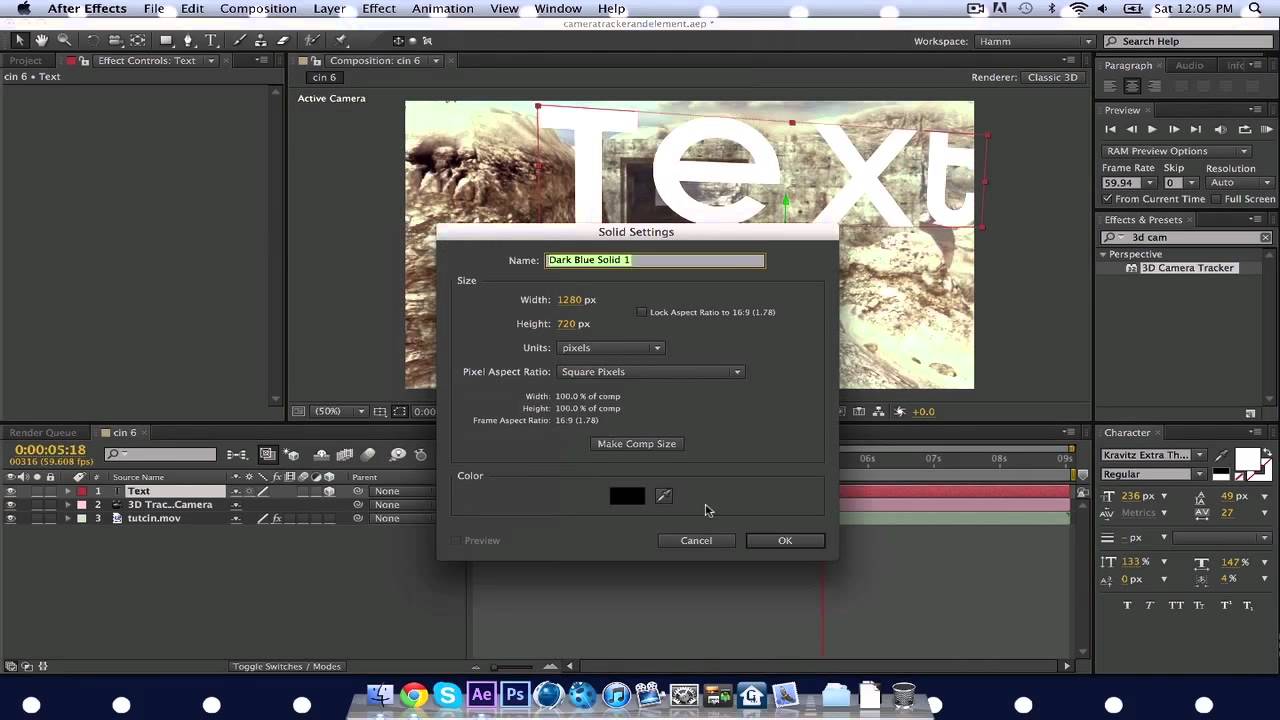Open the Workspace dropdown

[x=1033, y=41]
